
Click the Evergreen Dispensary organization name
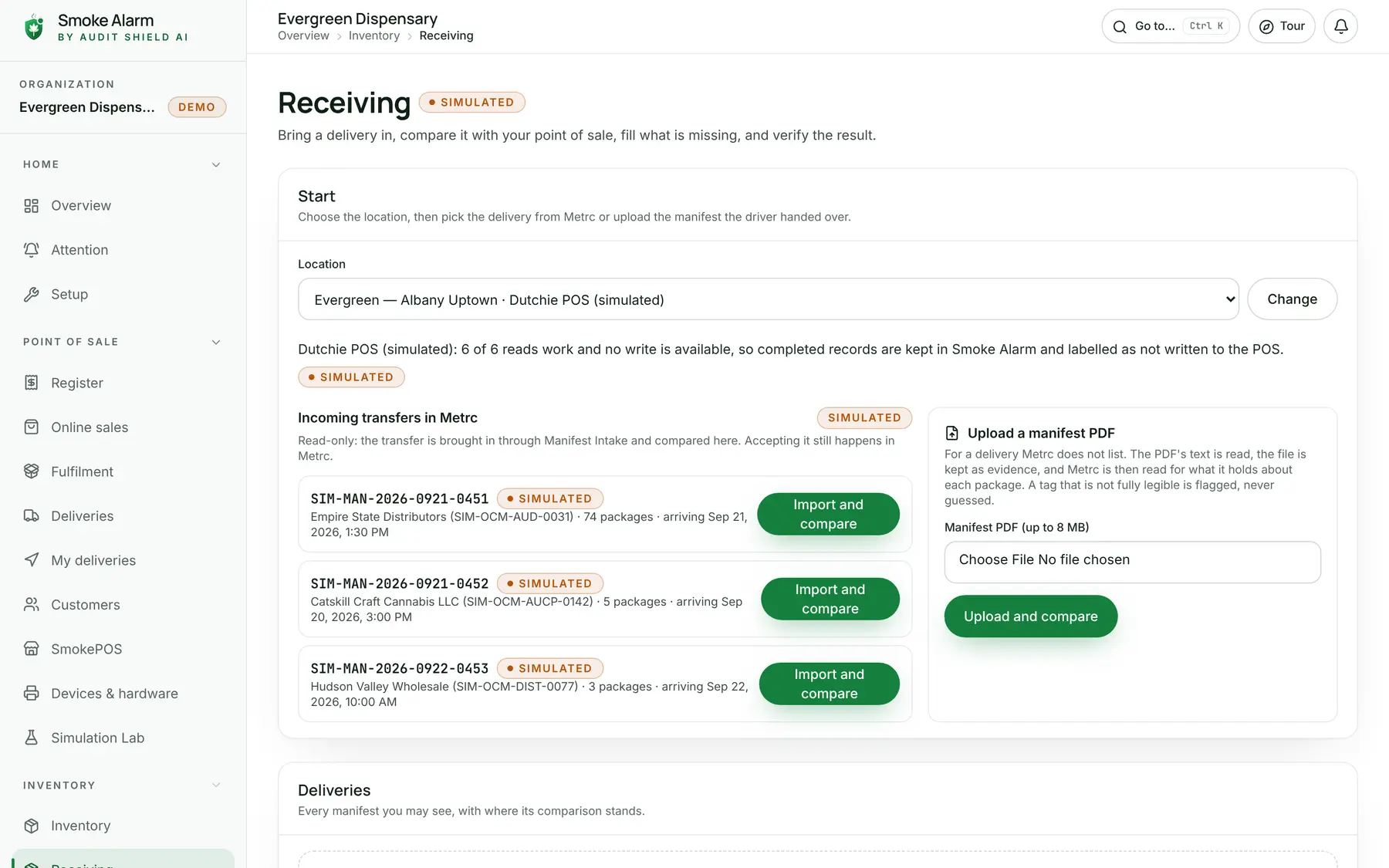[x=87, y=107]
